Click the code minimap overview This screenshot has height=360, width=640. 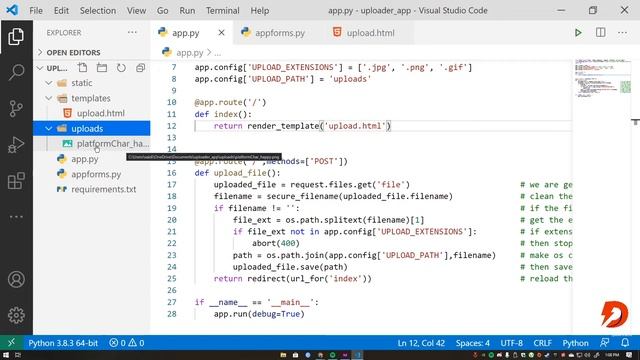pyautogui.click(x=602, y=78)
